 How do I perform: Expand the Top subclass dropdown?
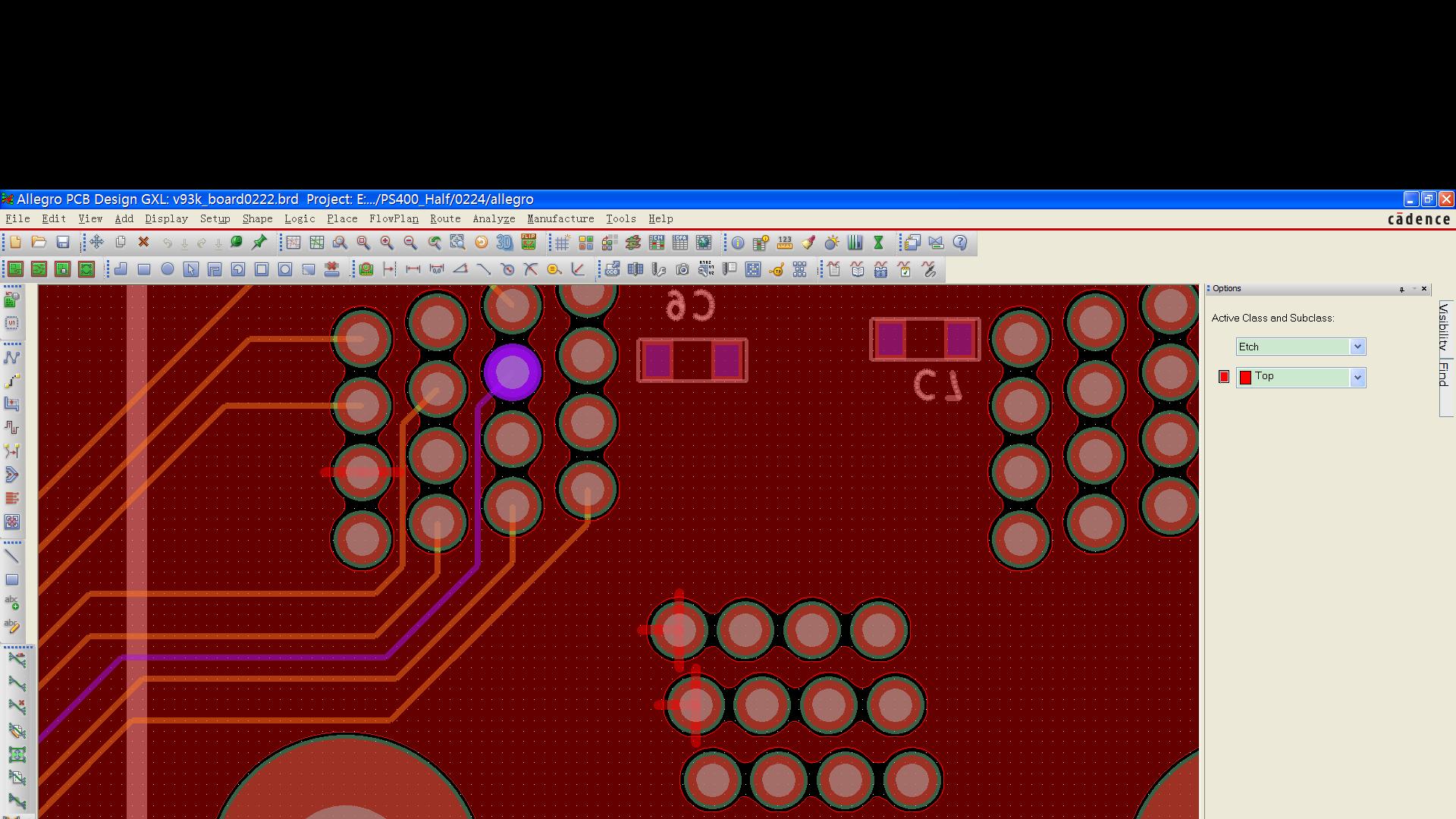tap(1357, 377)
